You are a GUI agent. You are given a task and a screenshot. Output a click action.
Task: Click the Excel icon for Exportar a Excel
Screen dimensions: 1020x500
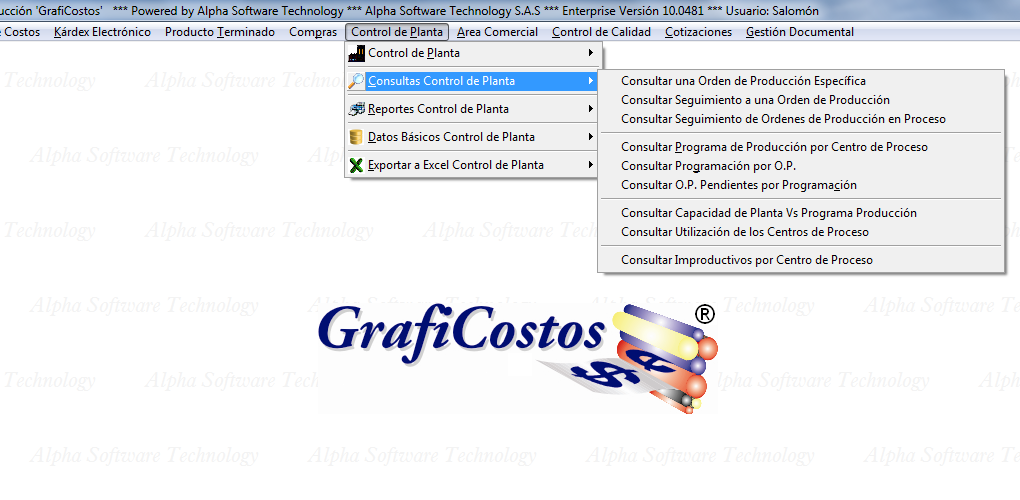click(357, 165)
